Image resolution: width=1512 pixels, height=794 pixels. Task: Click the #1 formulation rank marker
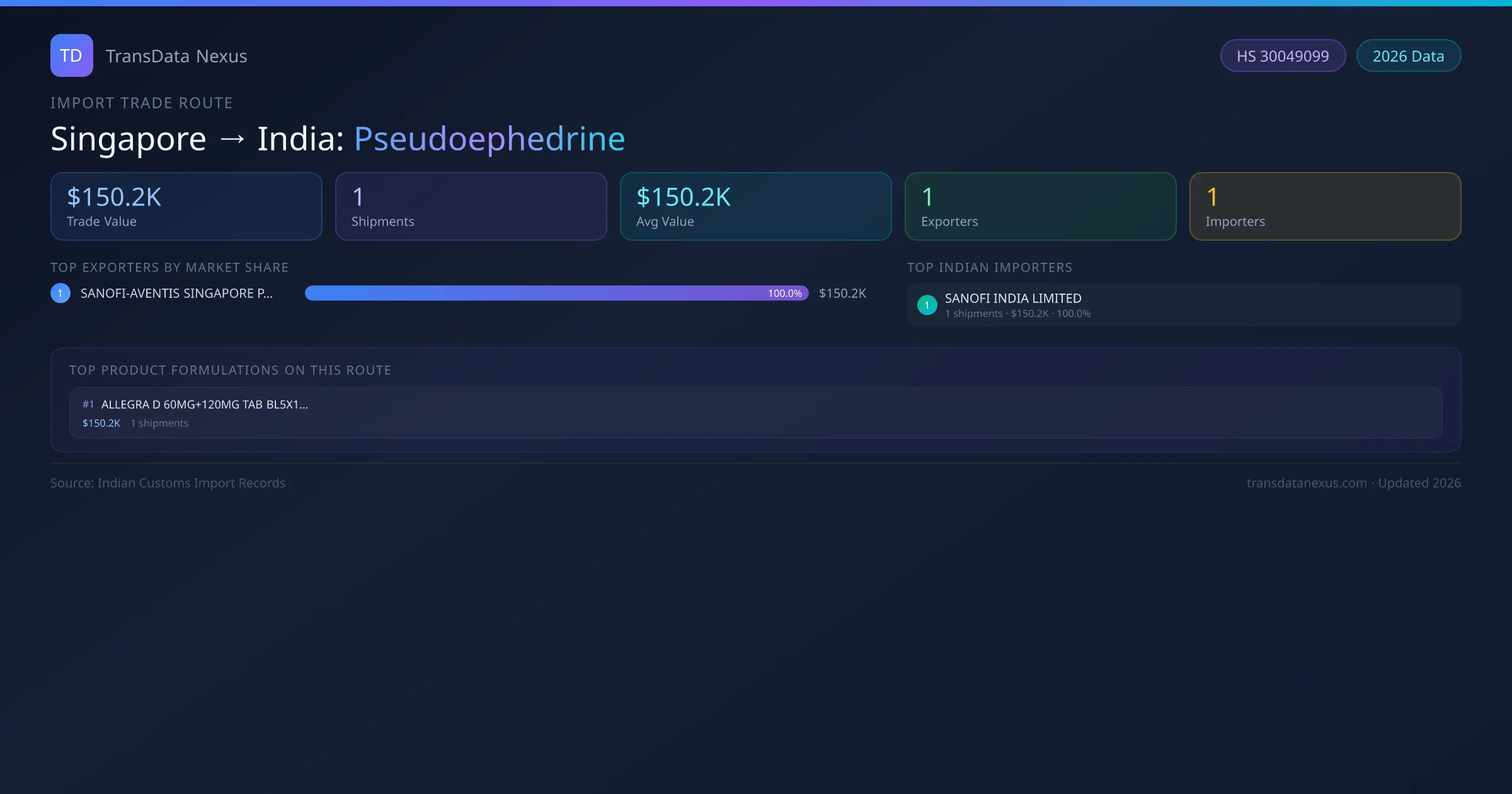coord(88,405)
